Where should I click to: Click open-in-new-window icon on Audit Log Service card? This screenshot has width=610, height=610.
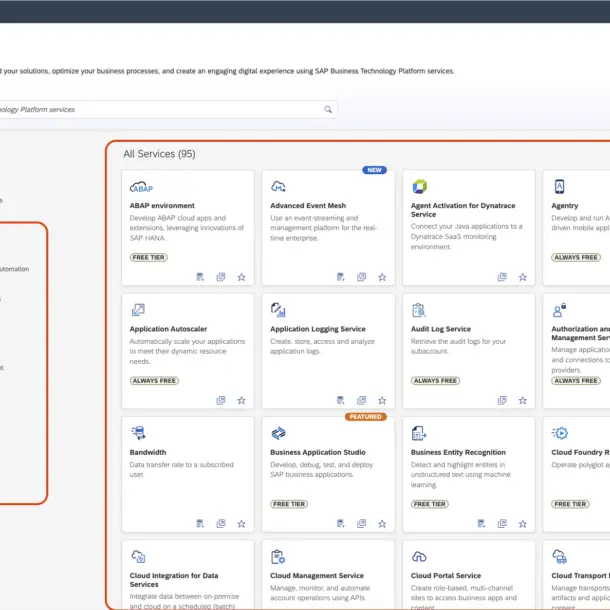(502, 400)
